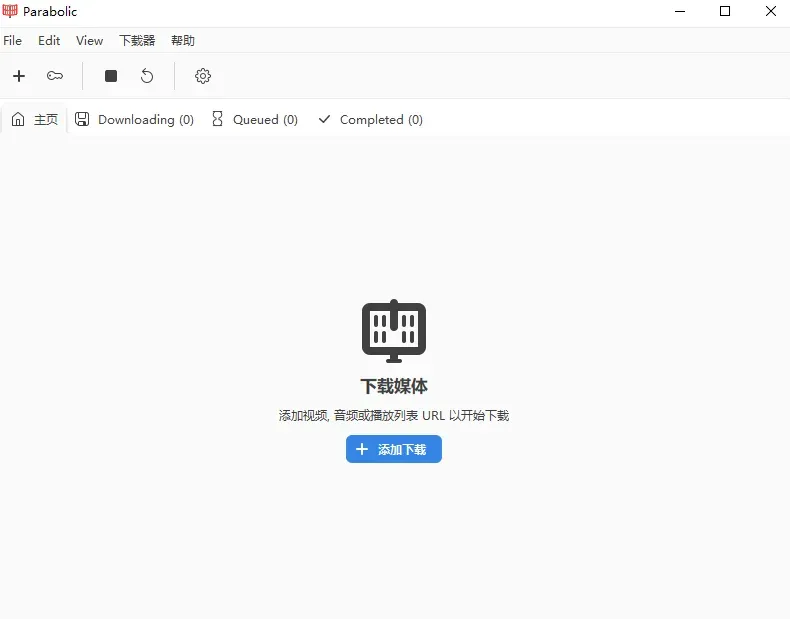Open the File menu

click(13, 40)
